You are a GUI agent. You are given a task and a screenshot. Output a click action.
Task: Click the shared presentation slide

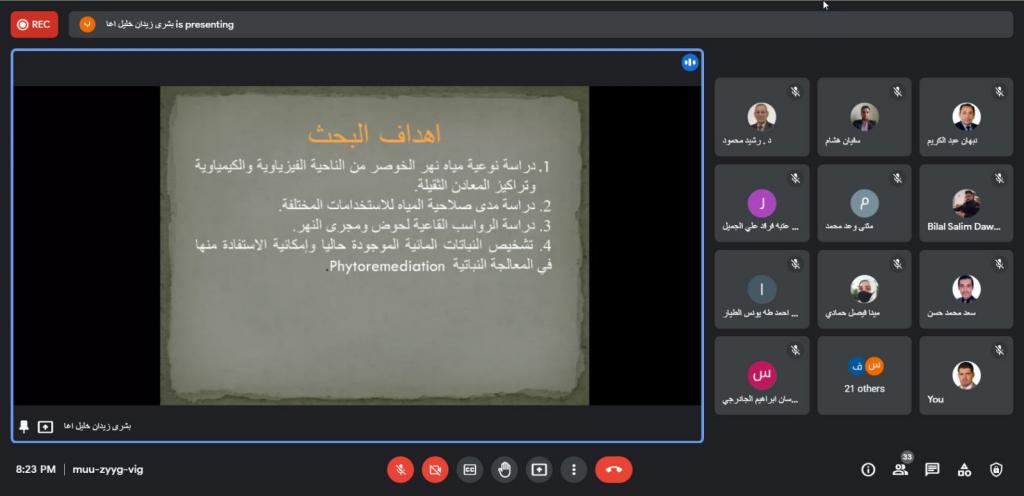[374, 244]
